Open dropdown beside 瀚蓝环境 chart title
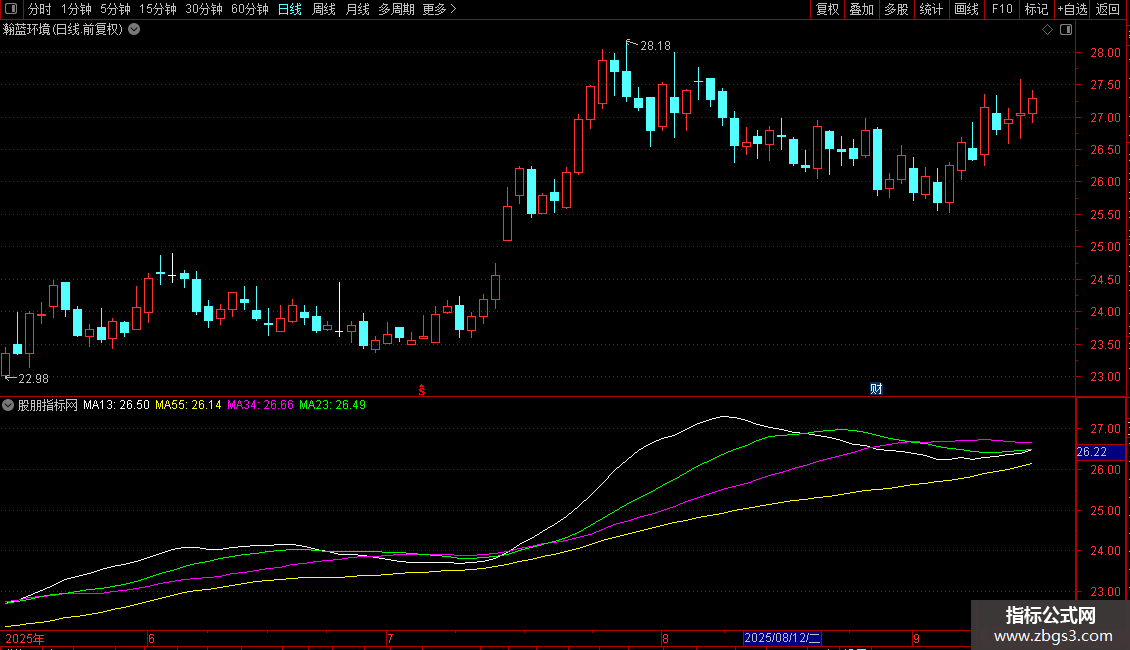The height and width of the screenshot is (650, 1130). pyautogui.click(x=134, y=30)
